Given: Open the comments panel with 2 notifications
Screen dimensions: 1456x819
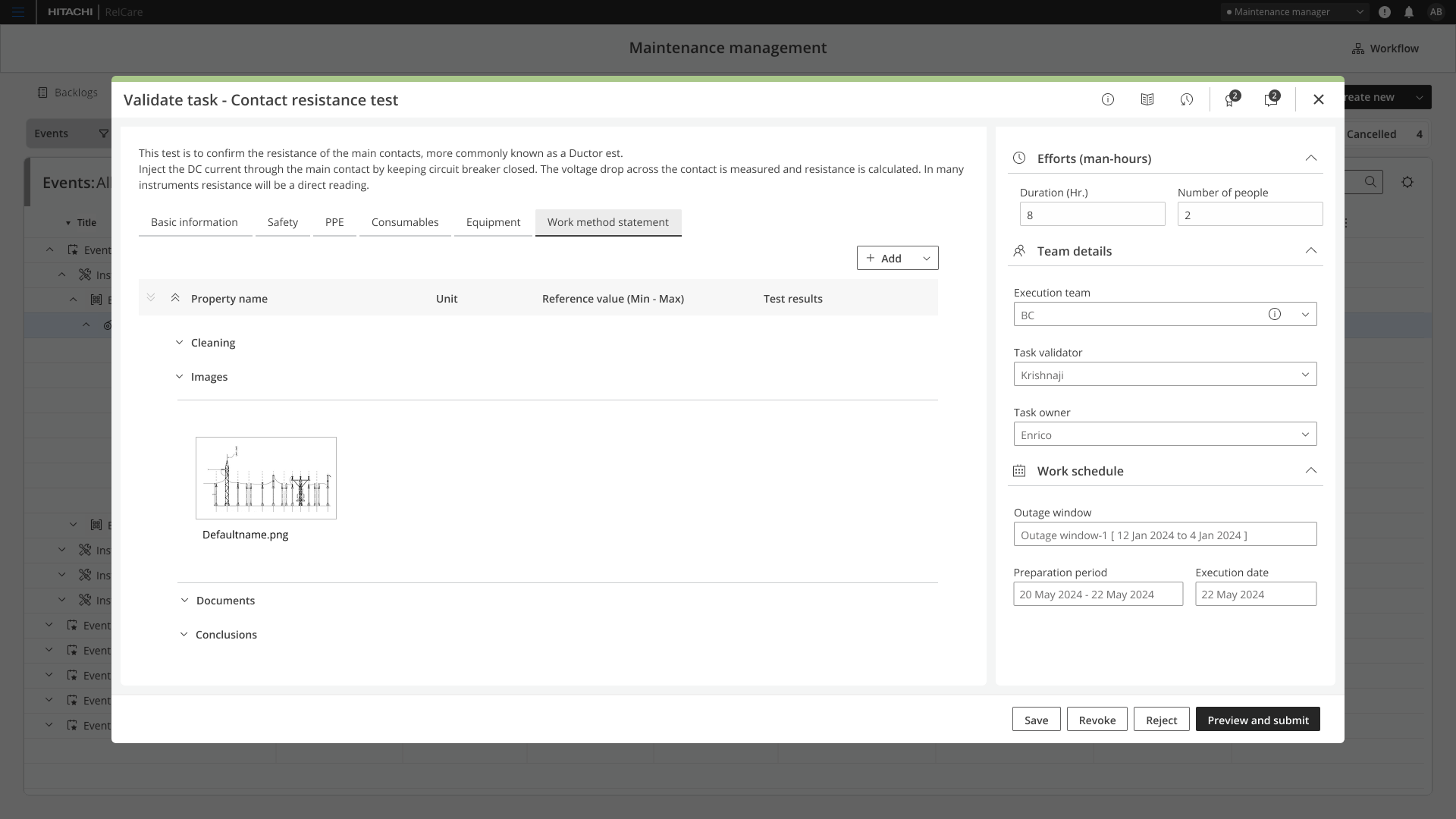Looking at the screenshot, I should tap(1271, 99).
